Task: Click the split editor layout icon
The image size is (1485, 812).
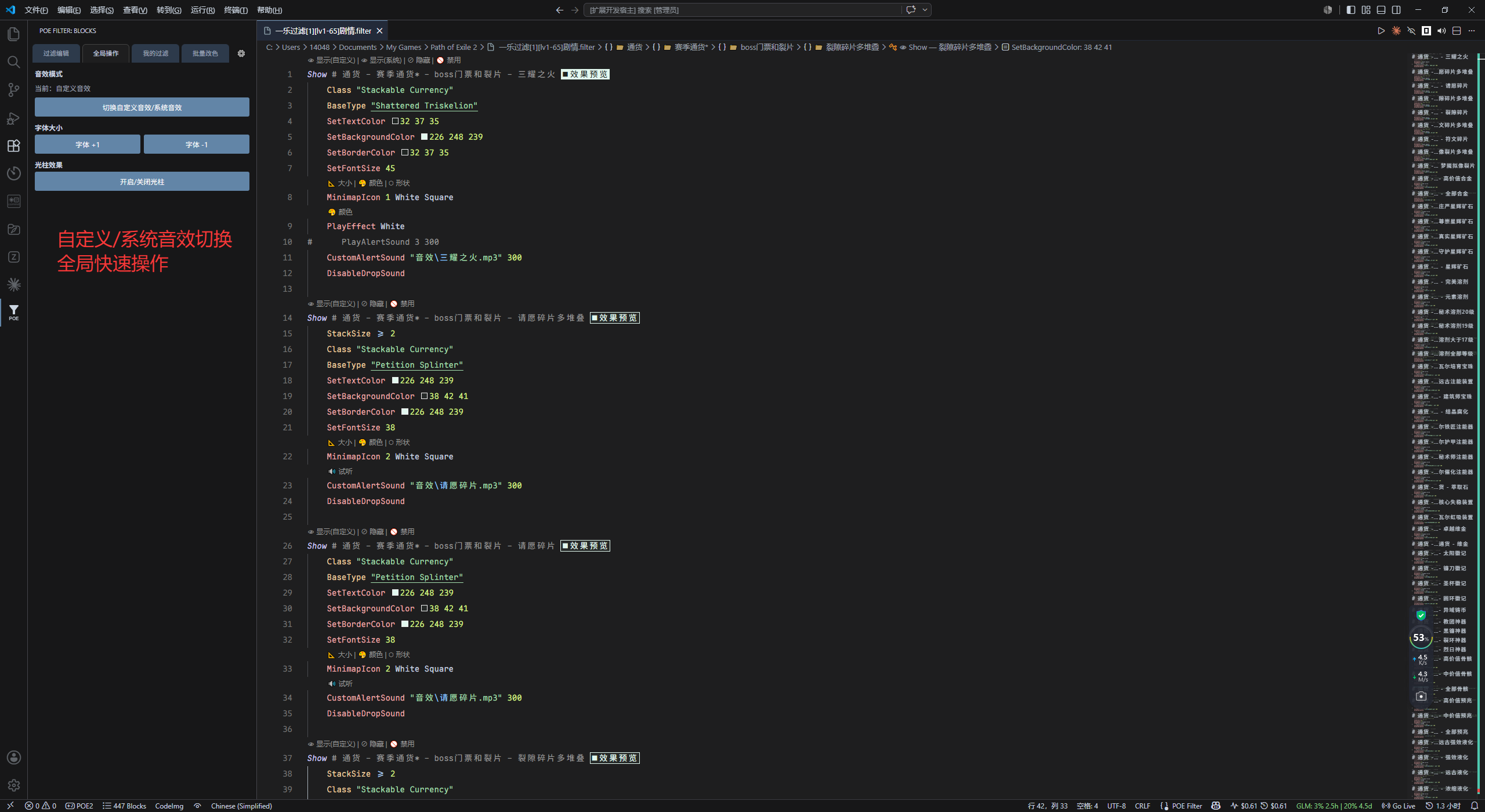Action: click(1457, 31)
